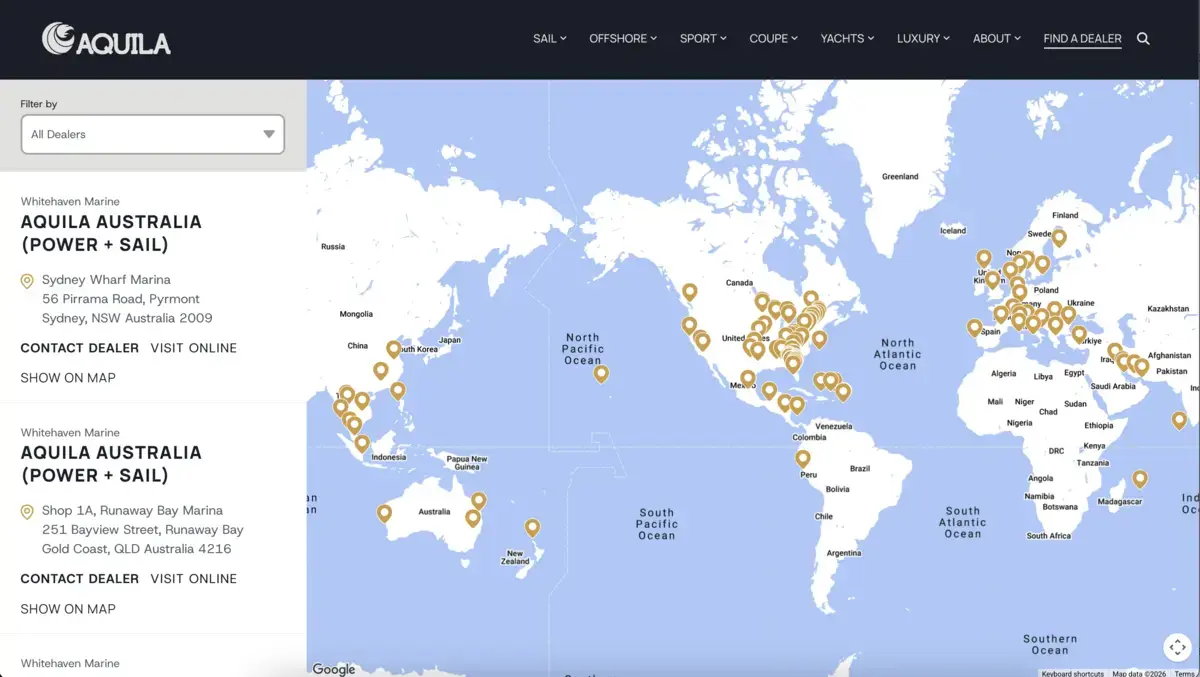Viewport: 1200px width, 677px height.
Task: Click the '56 Pirrama Road, Pyrmont' text
Action: (x=121, y=299)
